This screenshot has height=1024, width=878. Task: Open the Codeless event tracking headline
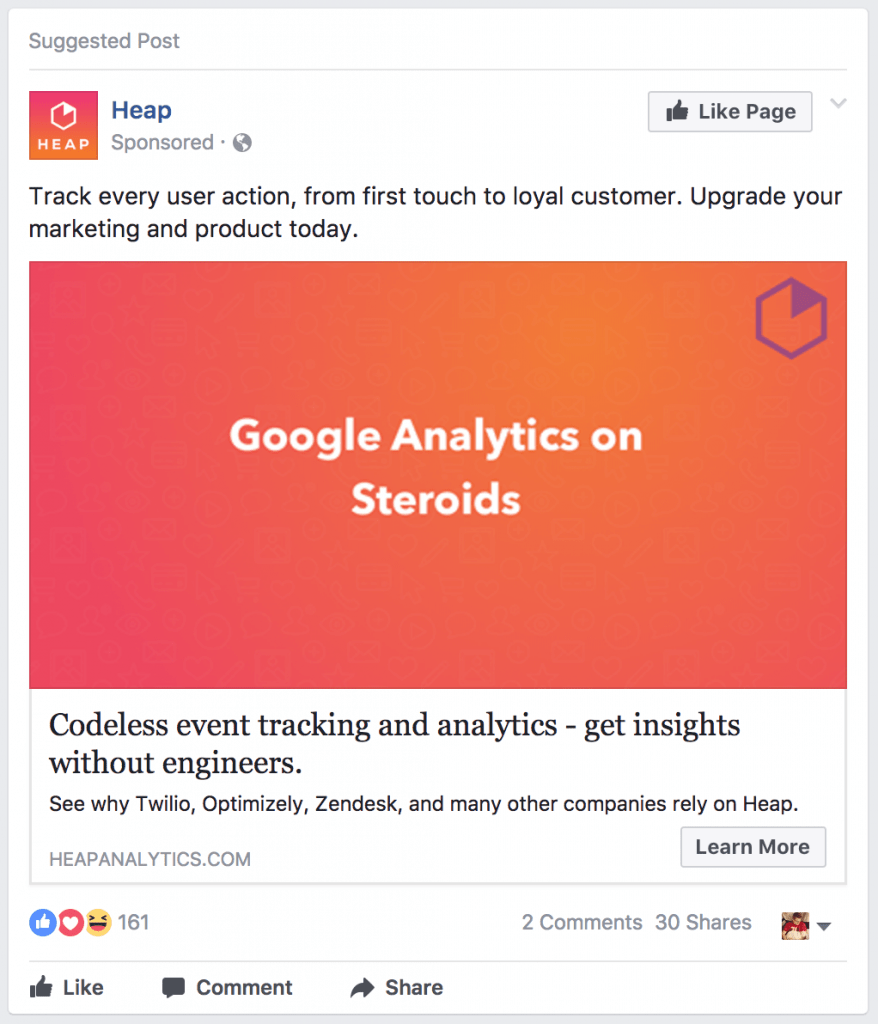[x=394, y=744]
